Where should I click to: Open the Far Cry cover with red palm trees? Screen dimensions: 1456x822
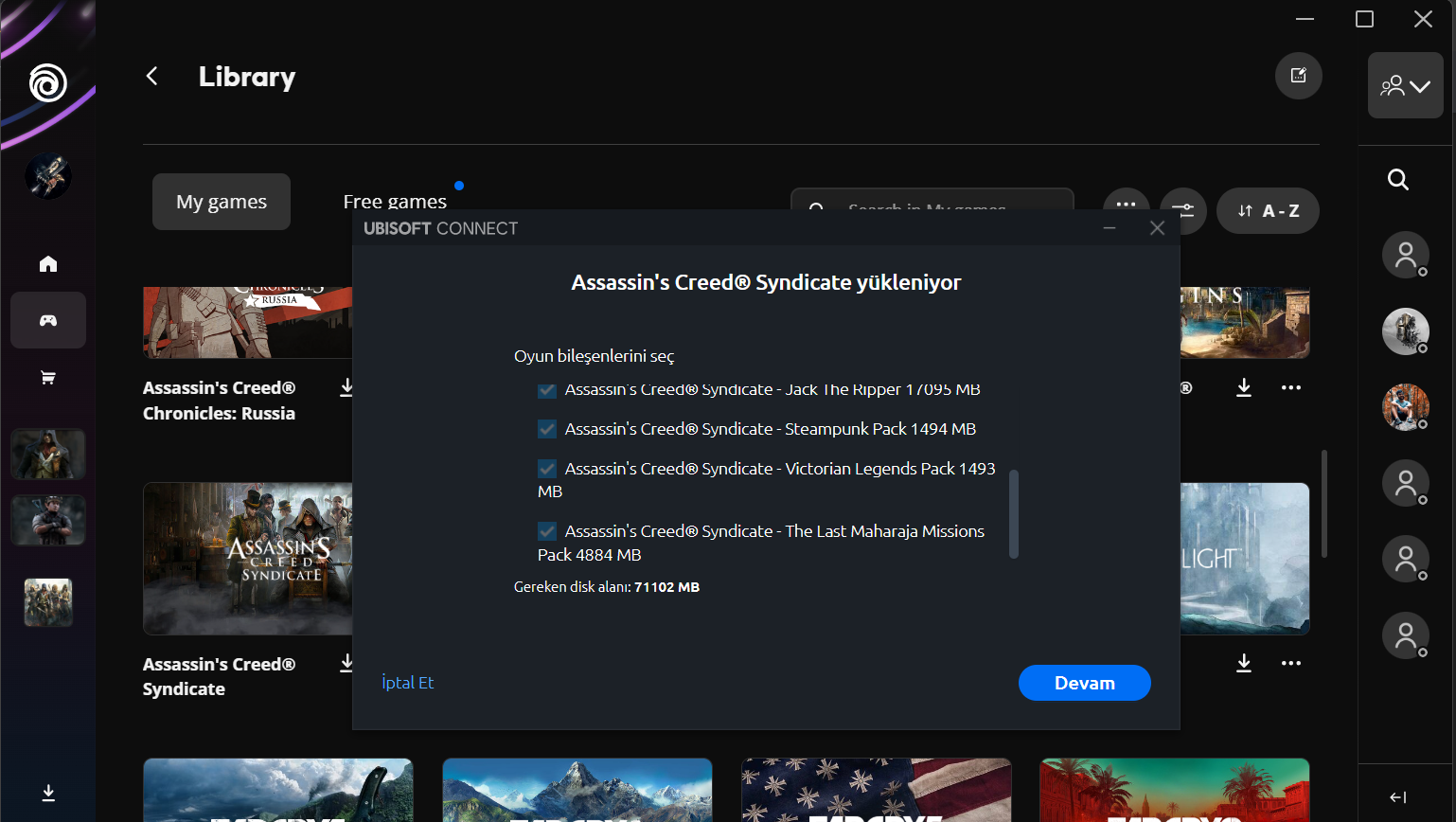point(1175,790)
